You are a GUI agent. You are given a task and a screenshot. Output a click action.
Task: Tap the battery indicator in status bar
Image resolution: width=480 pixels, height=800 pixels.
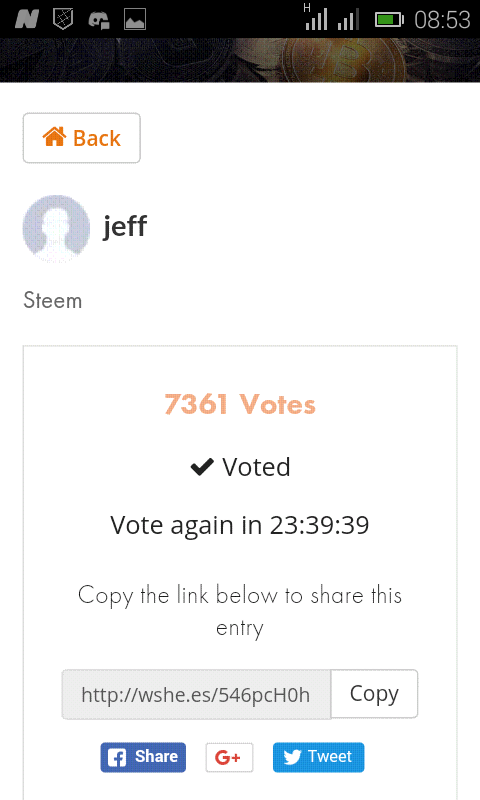[389, 20]
